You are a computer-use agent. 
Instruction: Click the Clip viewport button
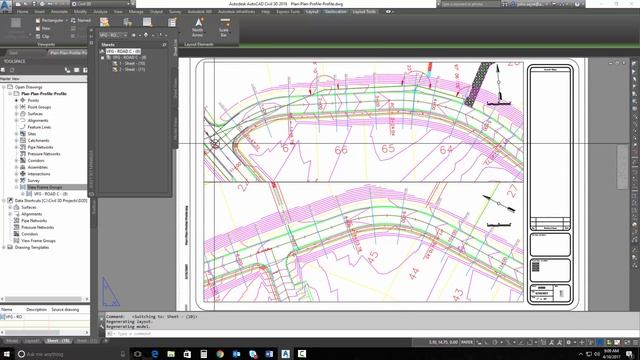pyautogui.click(x=42, y=36)
